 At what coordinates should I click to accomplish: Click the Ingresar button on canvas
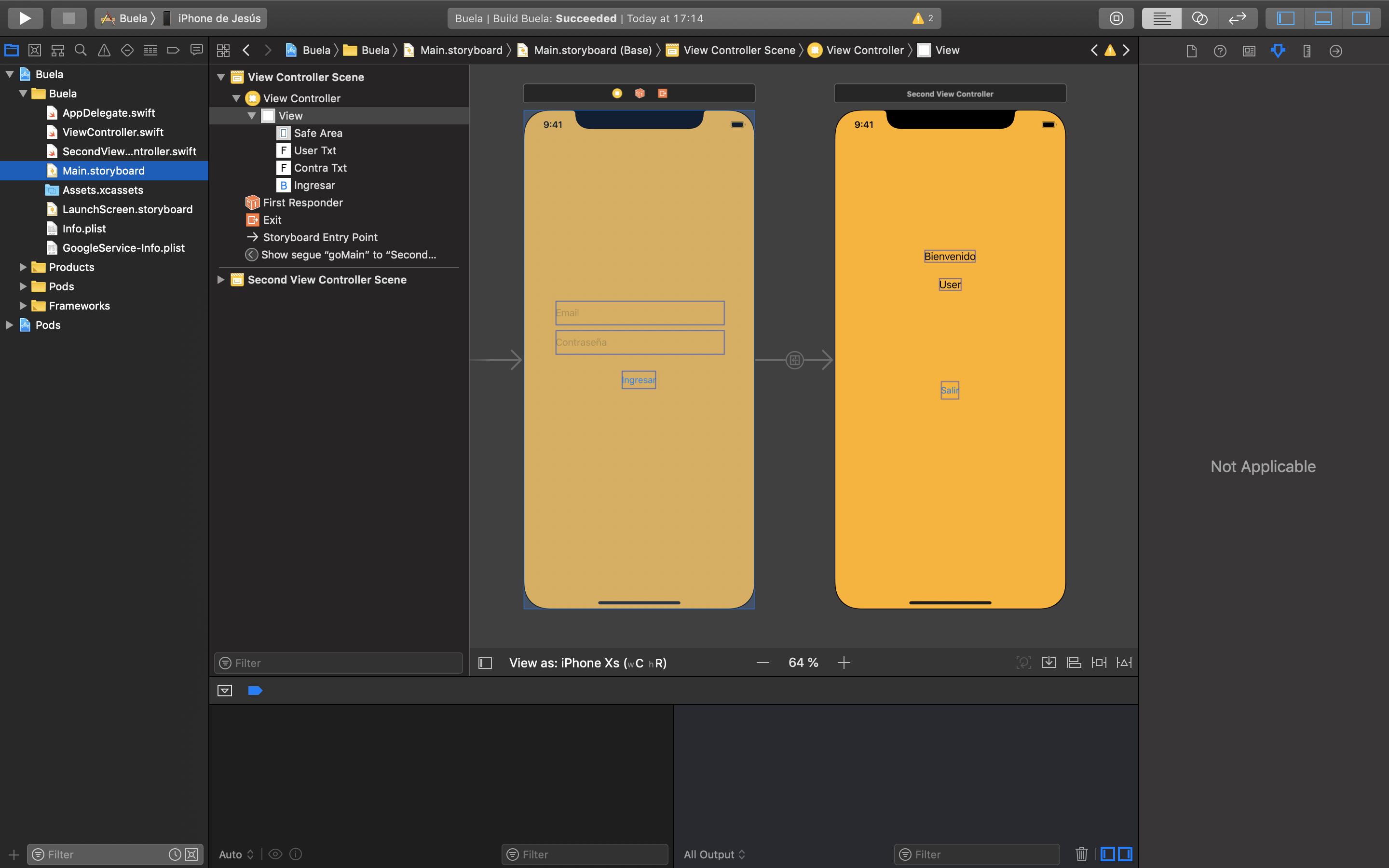639,380
